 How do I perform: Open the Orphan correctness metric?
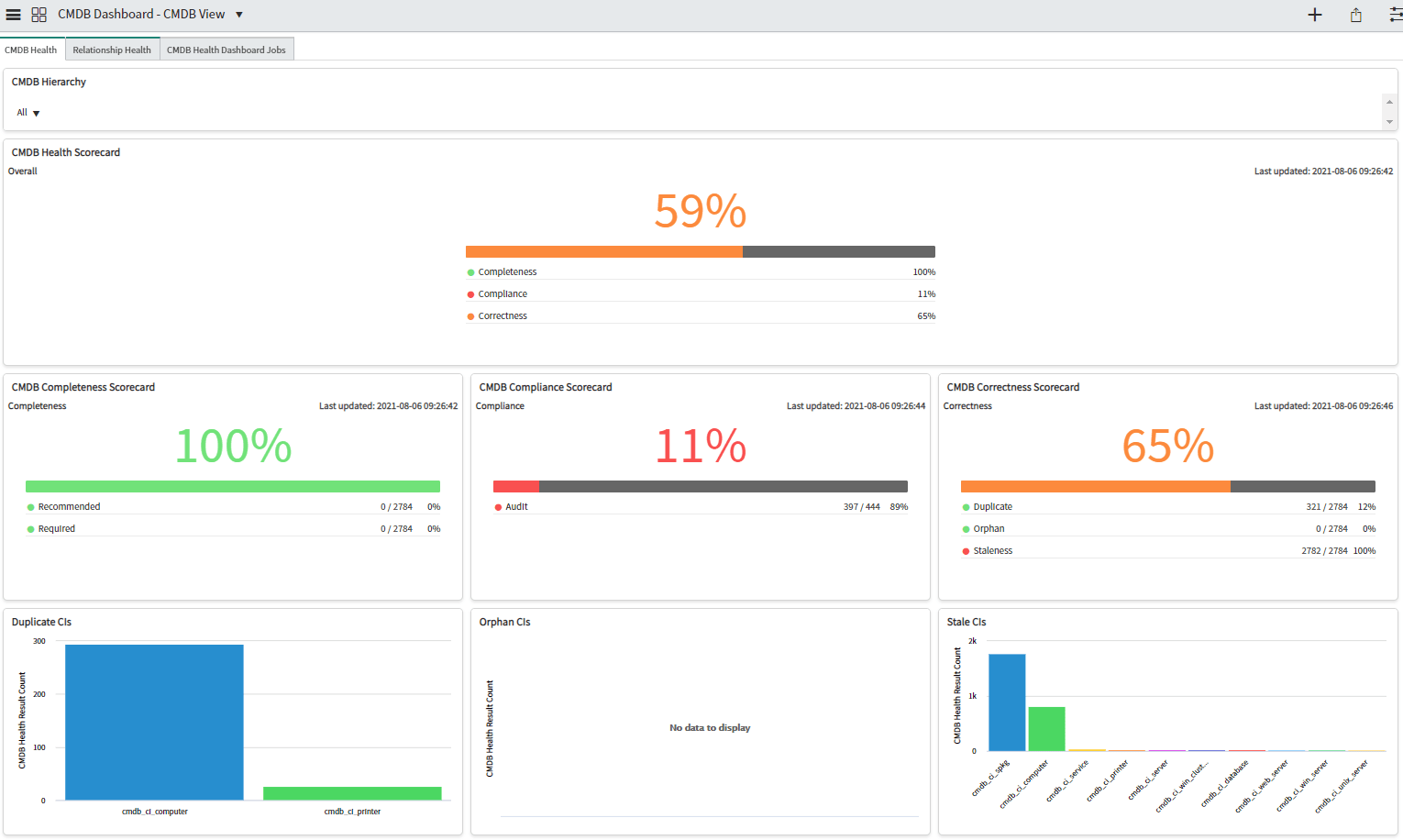(x=1168, y=529)
